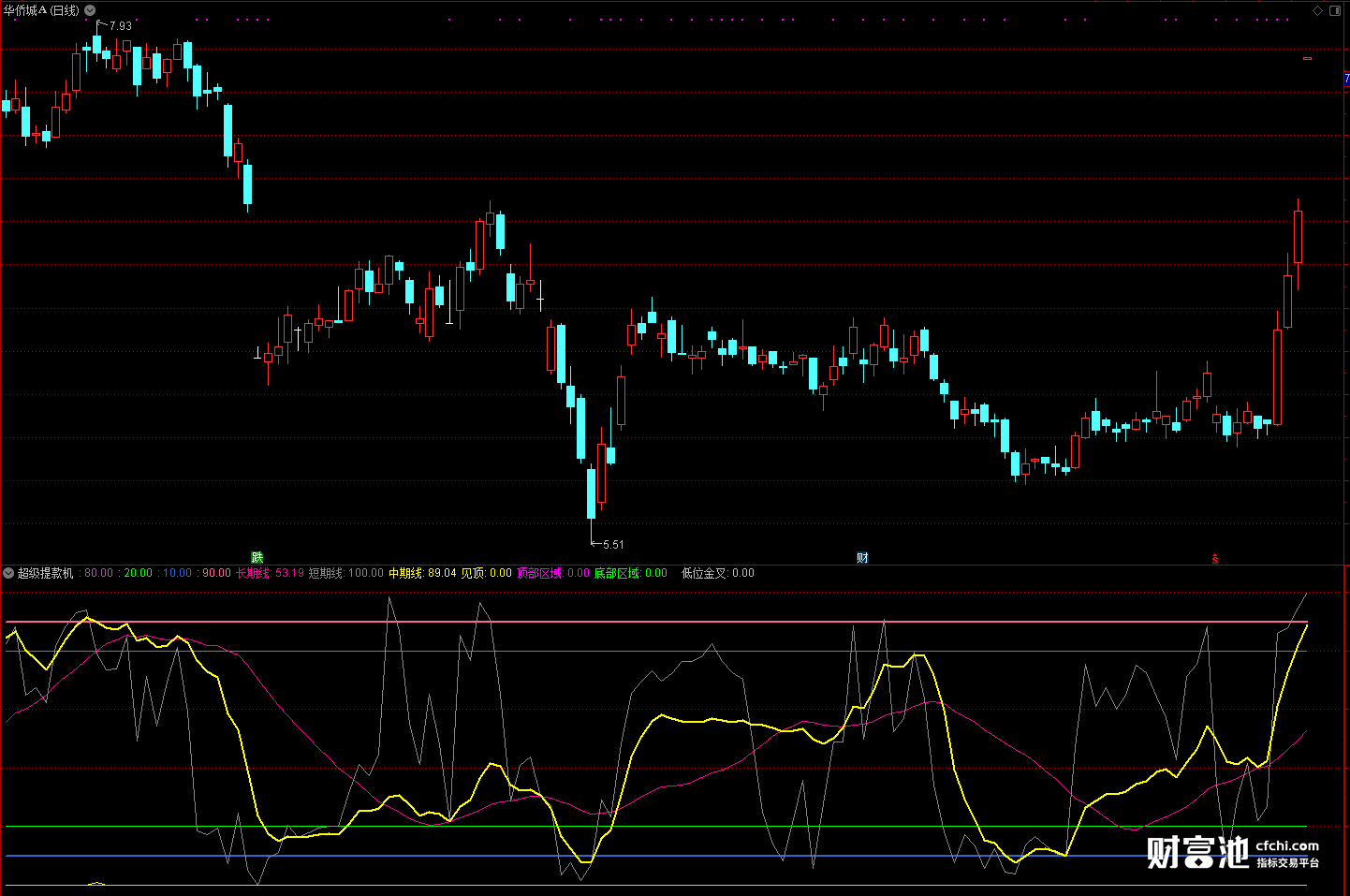Viewport: 1350px width, 896px height.
Task: Click the green 跌 marker on time axis
Action: point(257,558)
